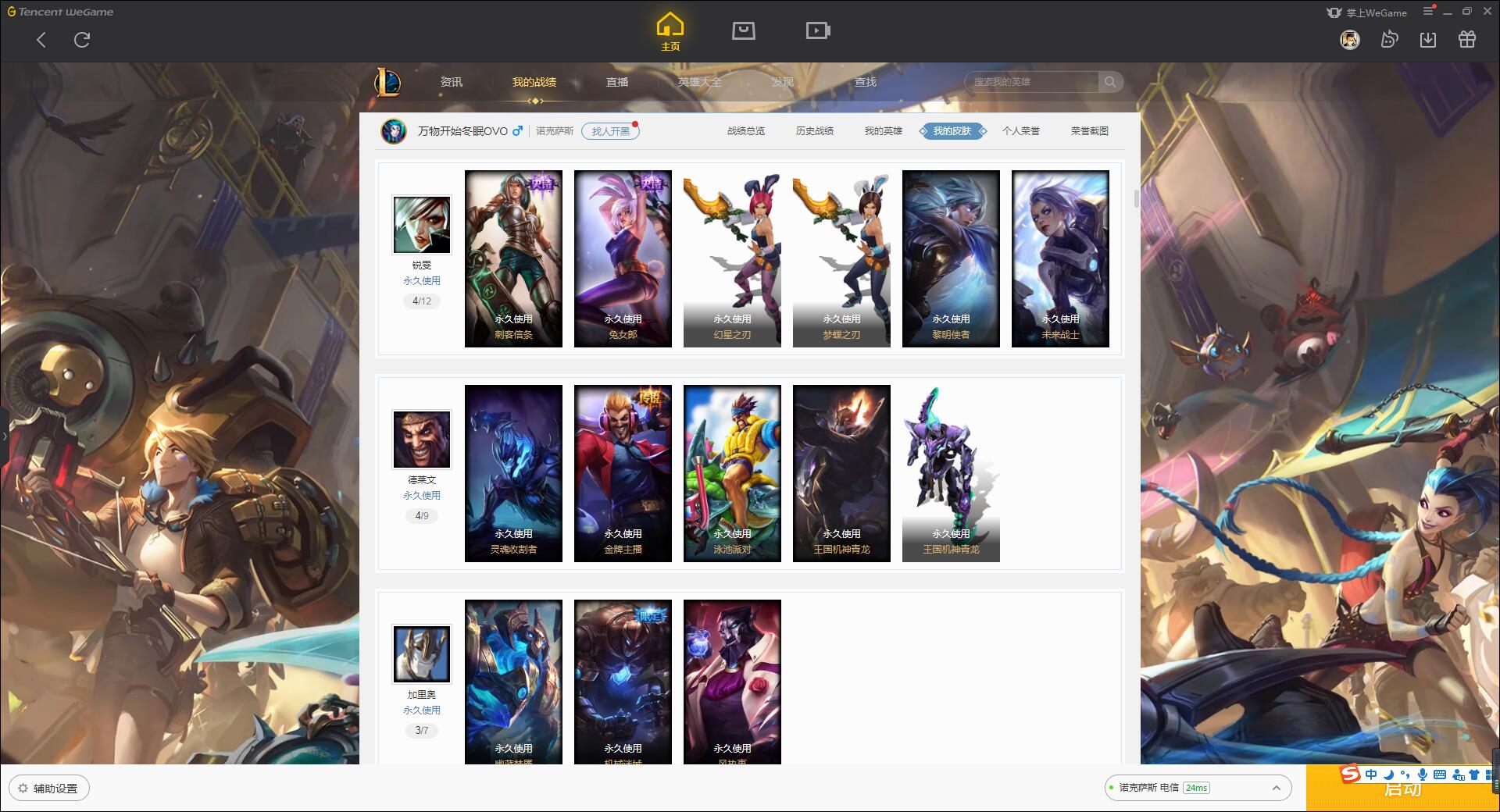
Task: Open the 未来战士 skin card
Action: click(x=1060, y=258)
